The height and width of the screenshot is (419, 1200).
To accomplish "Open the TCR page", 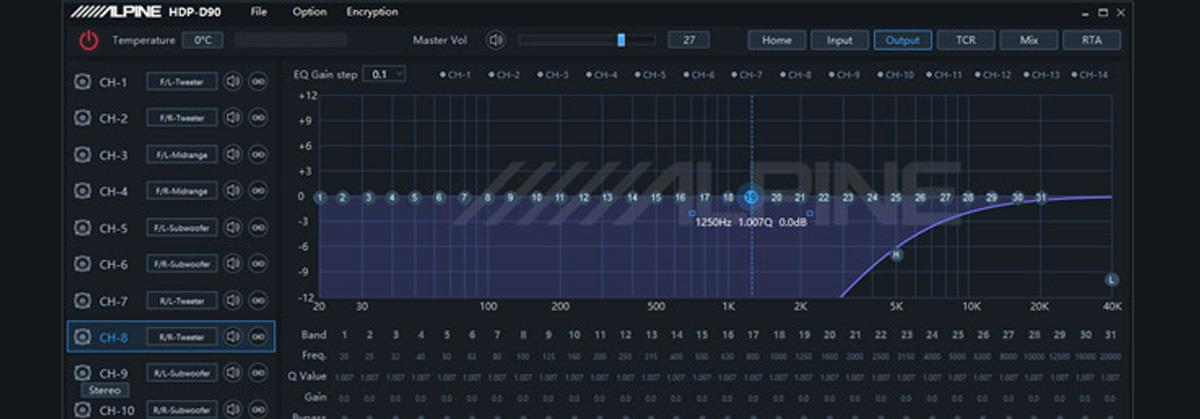I will click(x=965, y=40).
